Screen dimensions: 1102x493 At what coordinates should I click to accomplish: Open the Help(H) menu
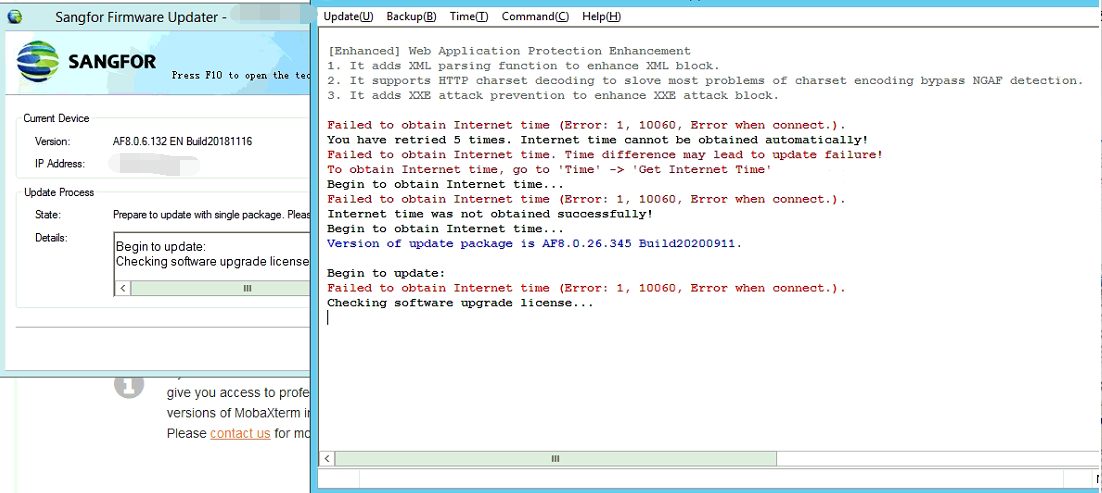pos(601,17)
